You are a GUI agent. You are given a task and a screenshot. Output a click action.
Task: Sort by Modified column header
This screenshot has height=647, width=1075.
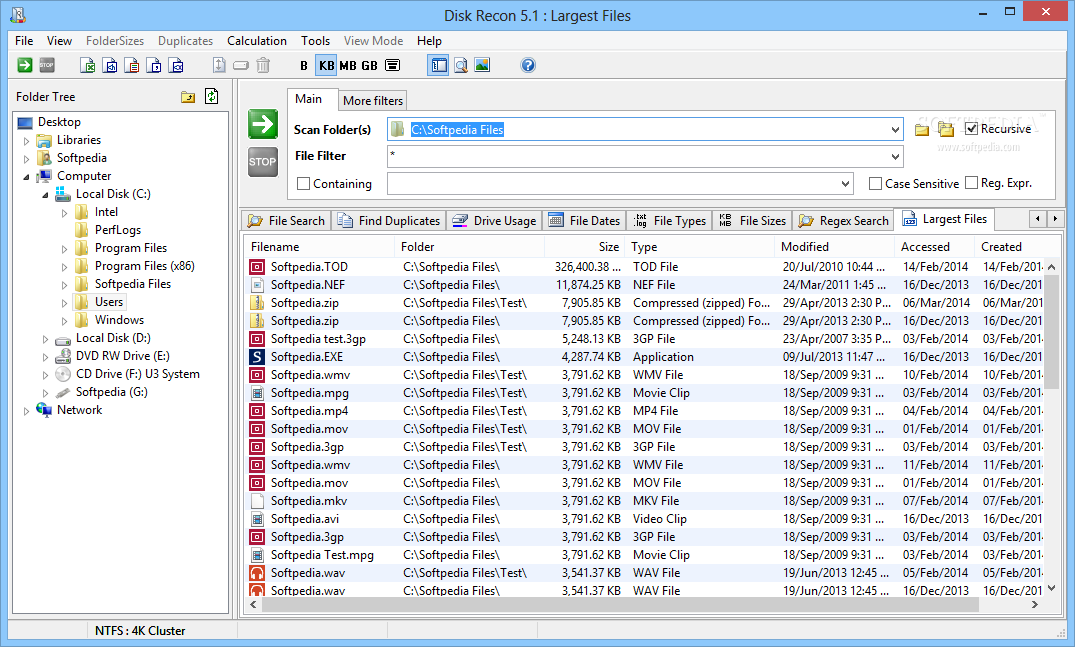pyautogui.click(x=834, y=247)
